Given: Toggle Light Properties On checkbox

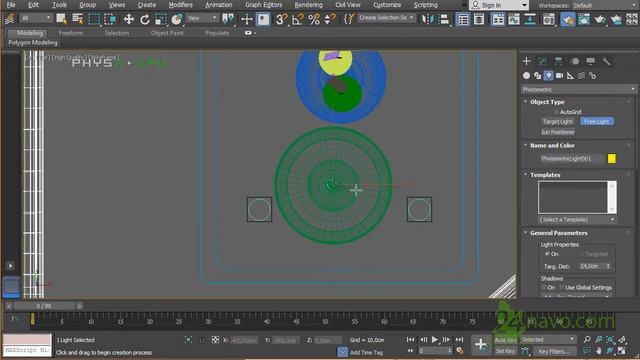Looking at the screenshot, I should (547, 254).
